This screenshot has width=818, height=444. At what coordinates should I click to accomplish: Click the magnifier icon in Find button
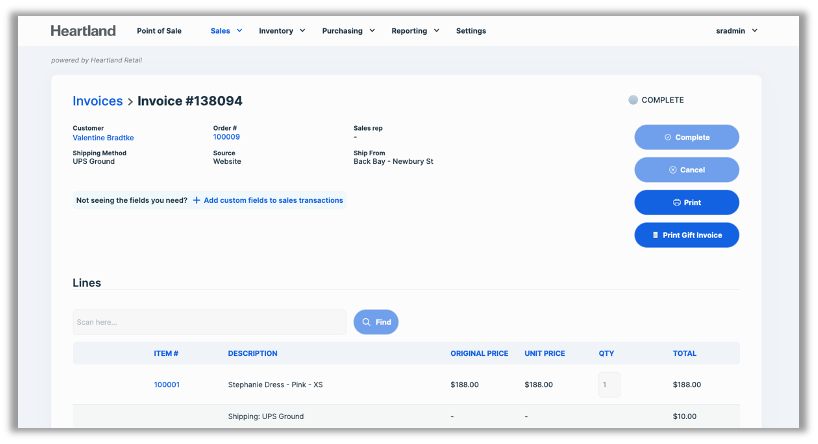click(367, 322)
